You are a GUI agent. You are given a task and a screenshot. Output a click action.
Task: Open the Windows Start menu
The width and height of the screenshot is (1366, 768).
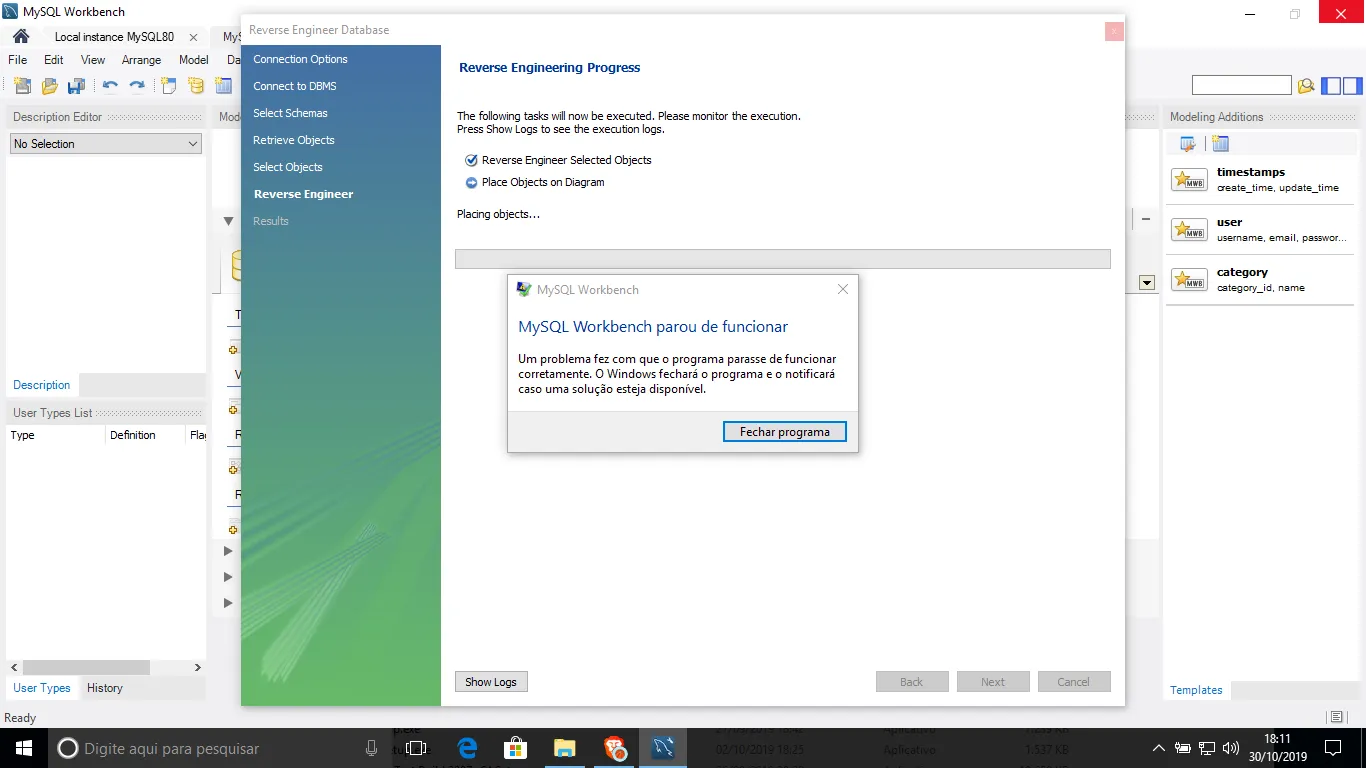[24, 748]
